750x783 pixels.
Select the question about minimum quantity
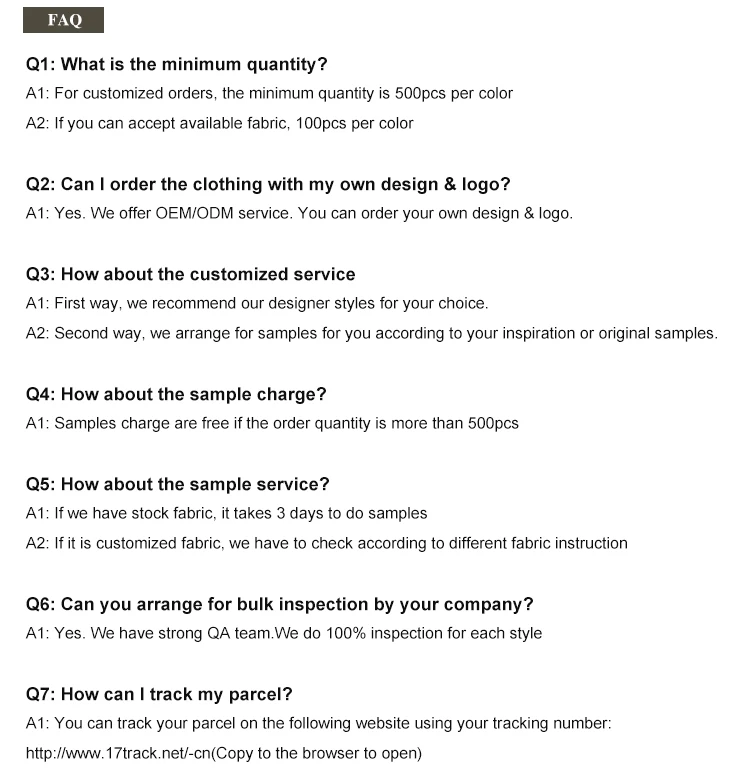[176, 64]
